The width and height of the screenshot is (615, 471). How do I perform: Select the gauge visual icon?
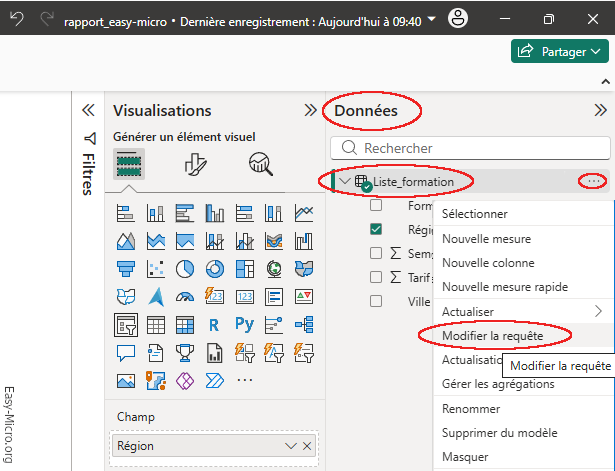[185, 296]
